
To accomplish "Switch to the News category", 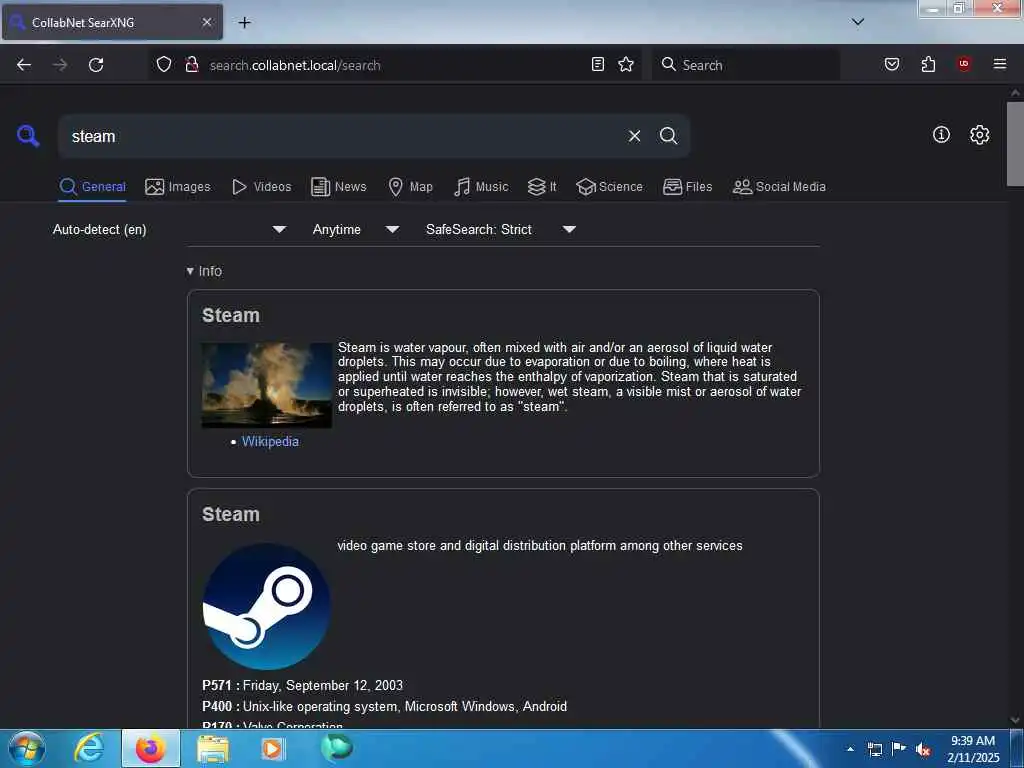I will click(339, 187).
